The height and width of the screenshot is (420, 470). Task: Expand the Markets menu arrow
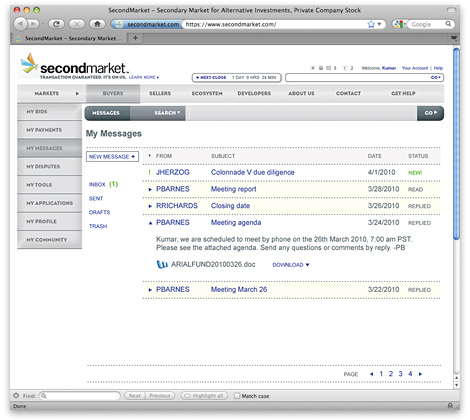(x=77, y=93)
